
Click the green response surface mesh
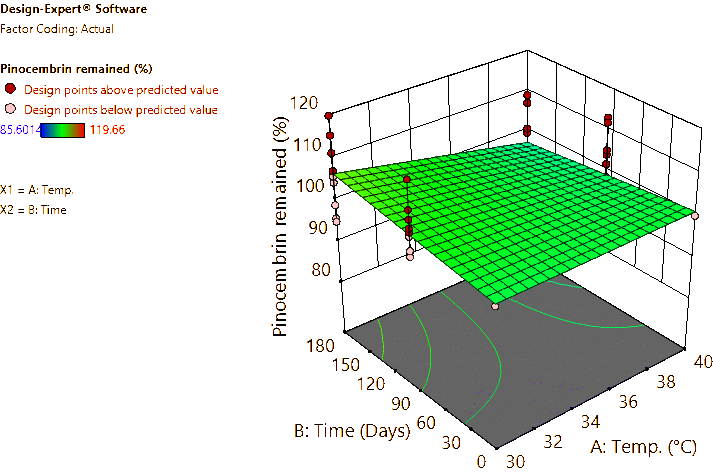pos(520,210)
